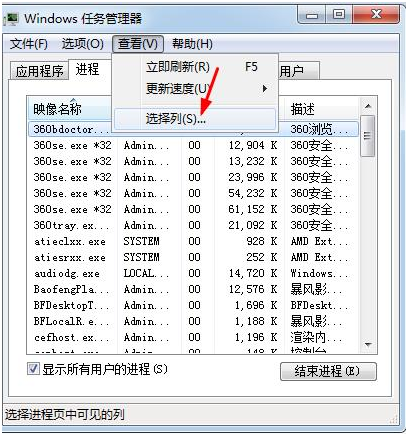Close the Task Manager window

click(376, 15)
